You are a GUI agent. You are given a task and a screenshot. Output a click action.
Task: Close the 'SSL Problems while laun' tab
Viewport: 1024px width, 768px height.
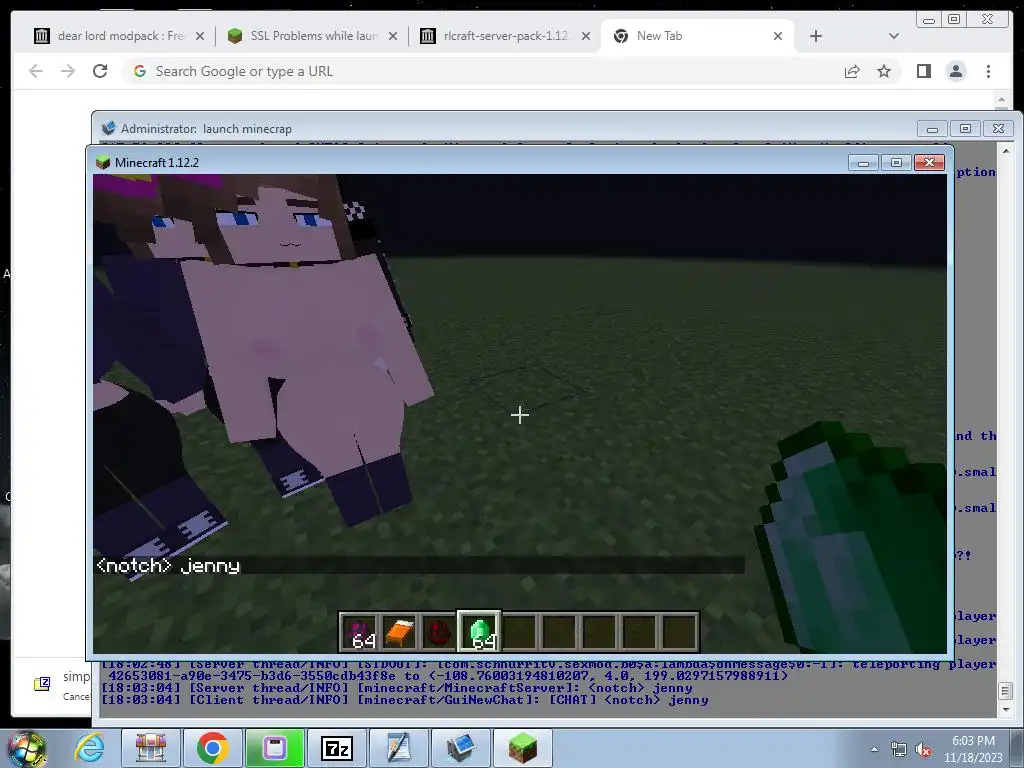[392, 36]
